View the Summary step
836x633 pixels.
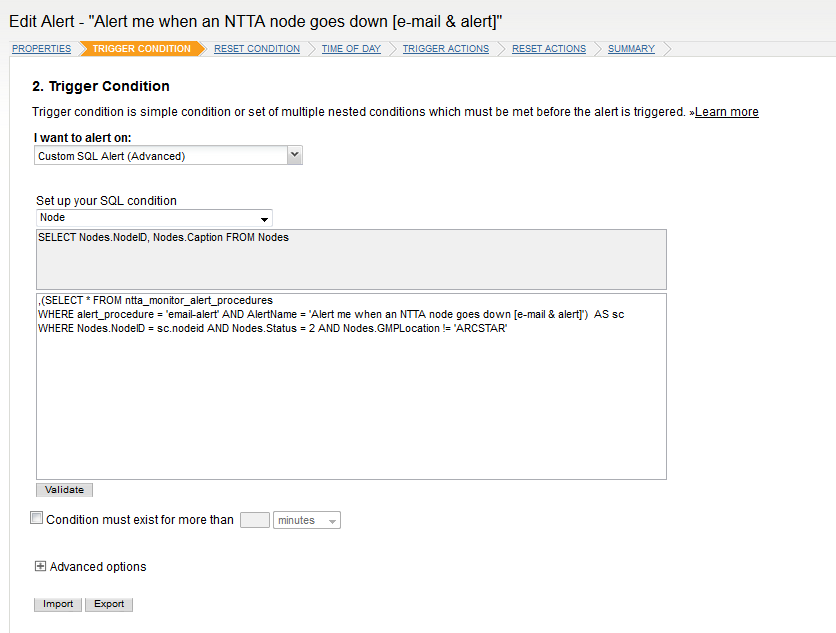click(x=631, y=49)
